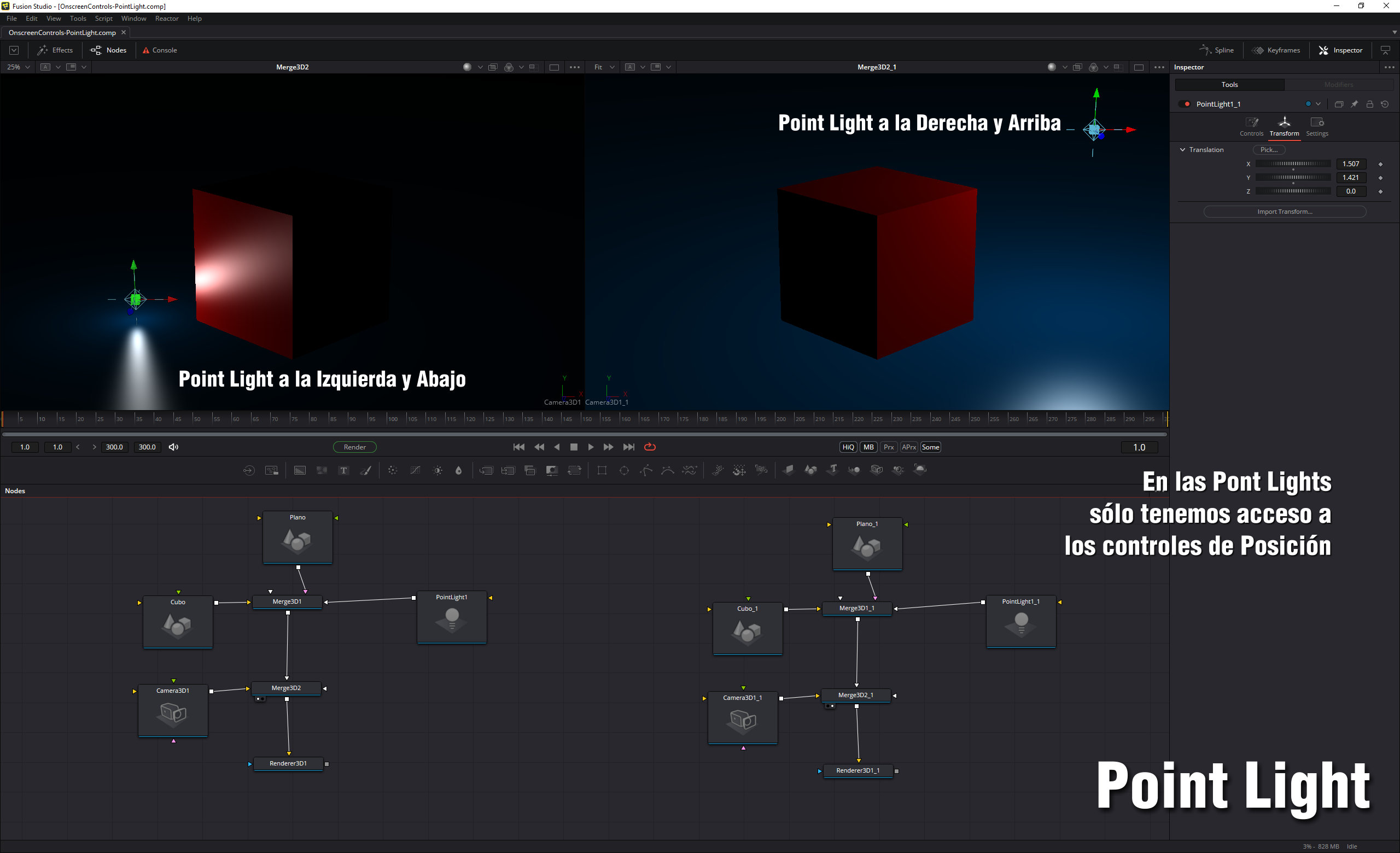Image resolution: width=1400 pixels, height=853 pixels.
Task: Toggle HiQ high quality mode
Action: (848, 447)
